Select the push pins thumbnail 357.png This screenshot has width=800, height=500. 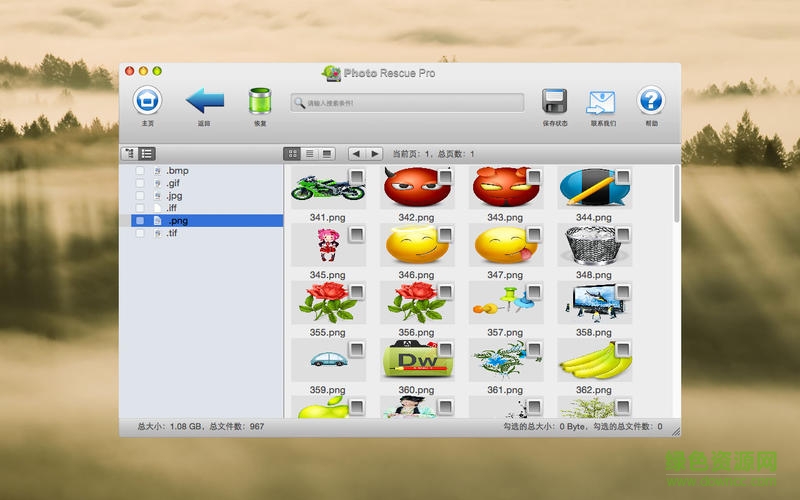pos(505,303)
